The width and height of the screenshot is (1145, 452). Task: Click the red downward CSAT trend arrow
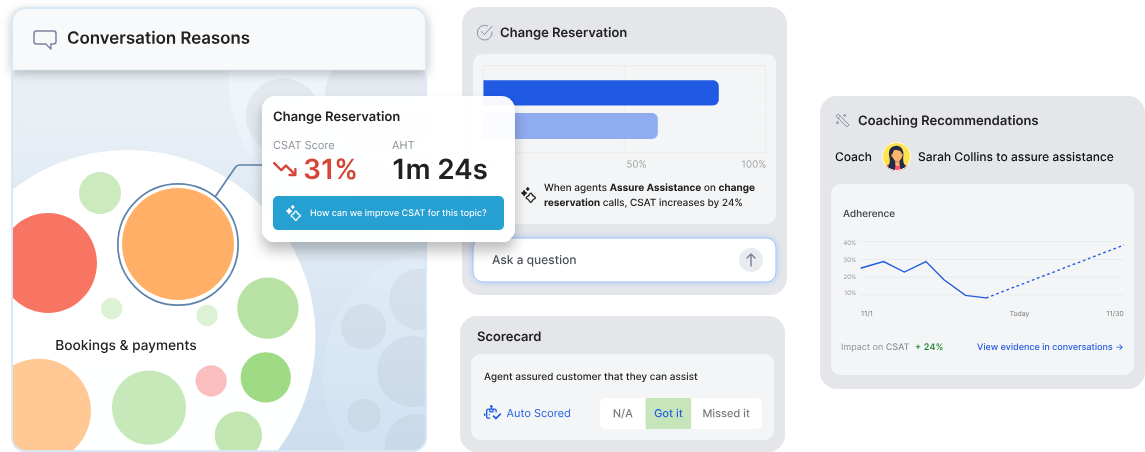pos(285,169)
